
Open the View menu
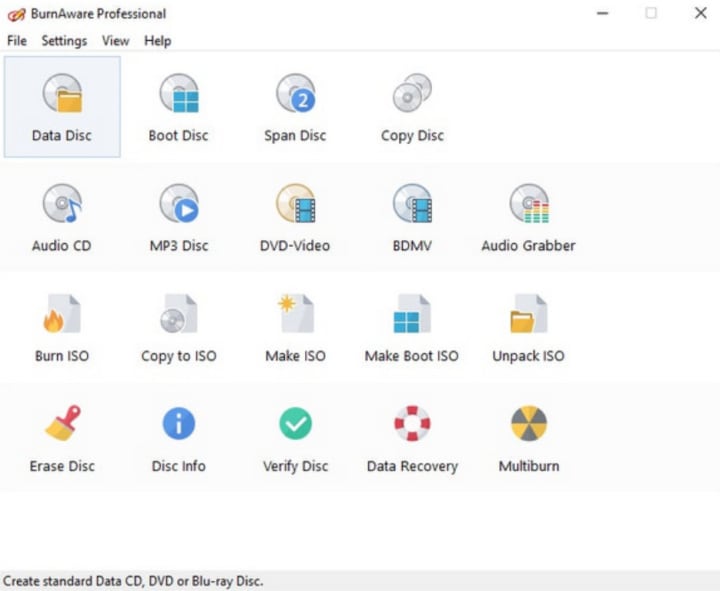pyautogui.click(x=115, y=41)
